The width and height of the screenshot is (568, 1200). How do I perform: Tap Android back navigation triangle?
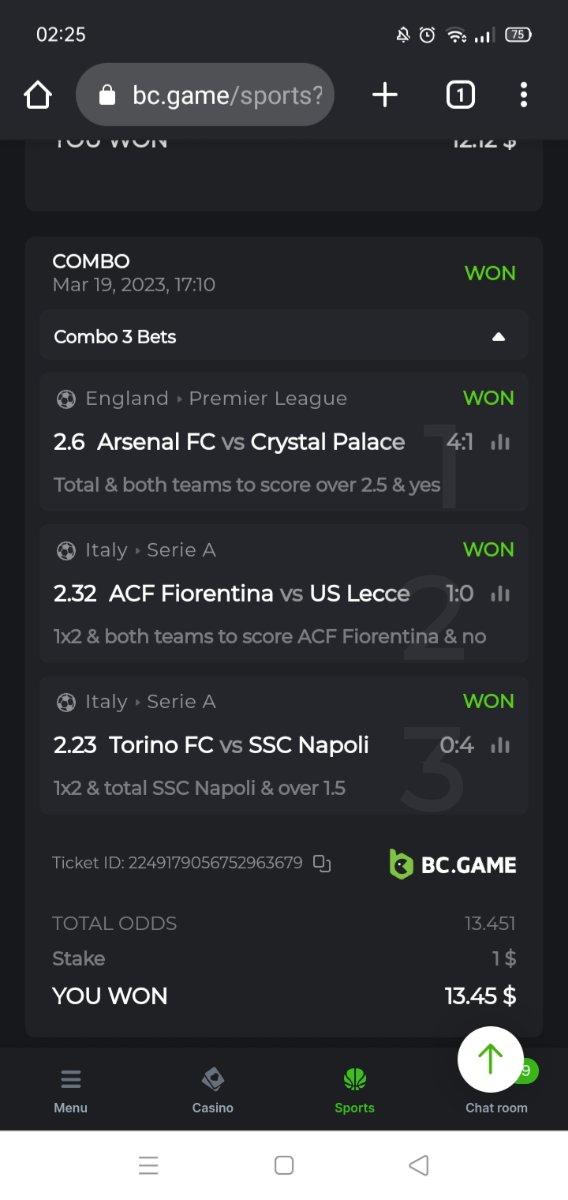420,1165
